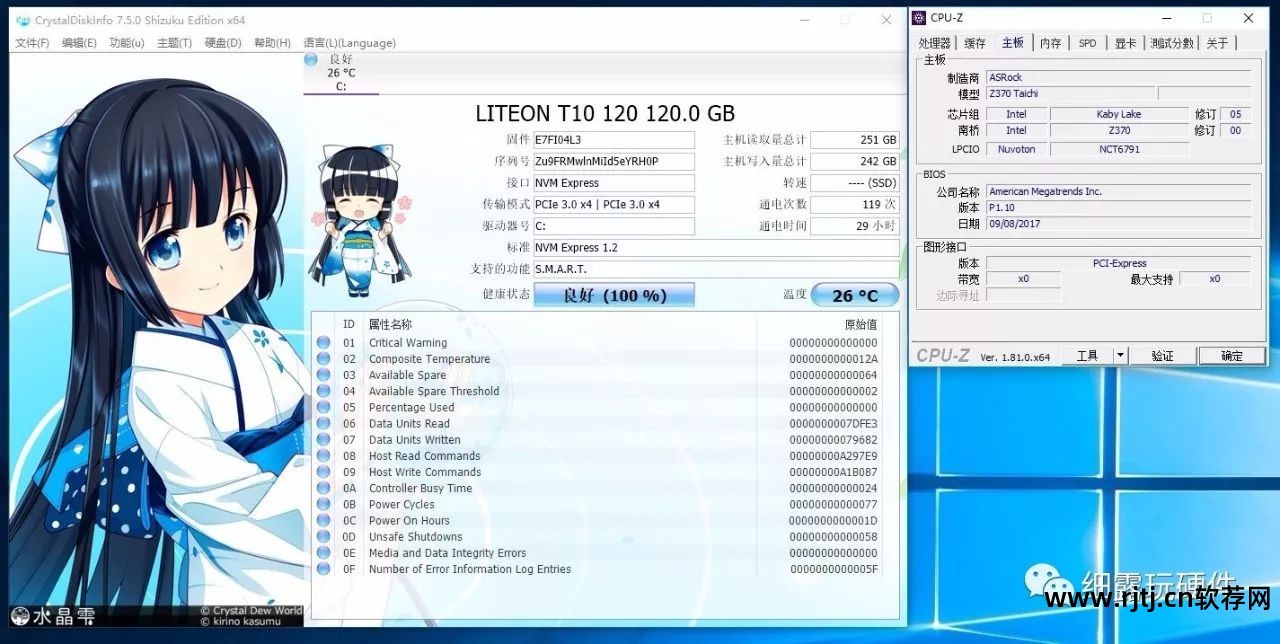Open the 主题(T) theme menu
The width and height of the screenshot is (1280, 644).
coord(174,43)
